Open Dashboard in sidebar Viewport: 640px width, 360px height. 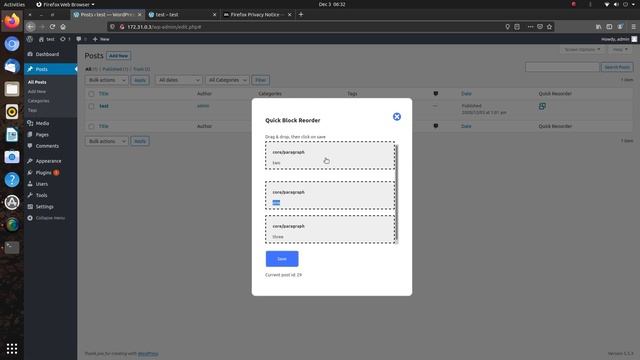pyautogui.click(x=47, y=54)
